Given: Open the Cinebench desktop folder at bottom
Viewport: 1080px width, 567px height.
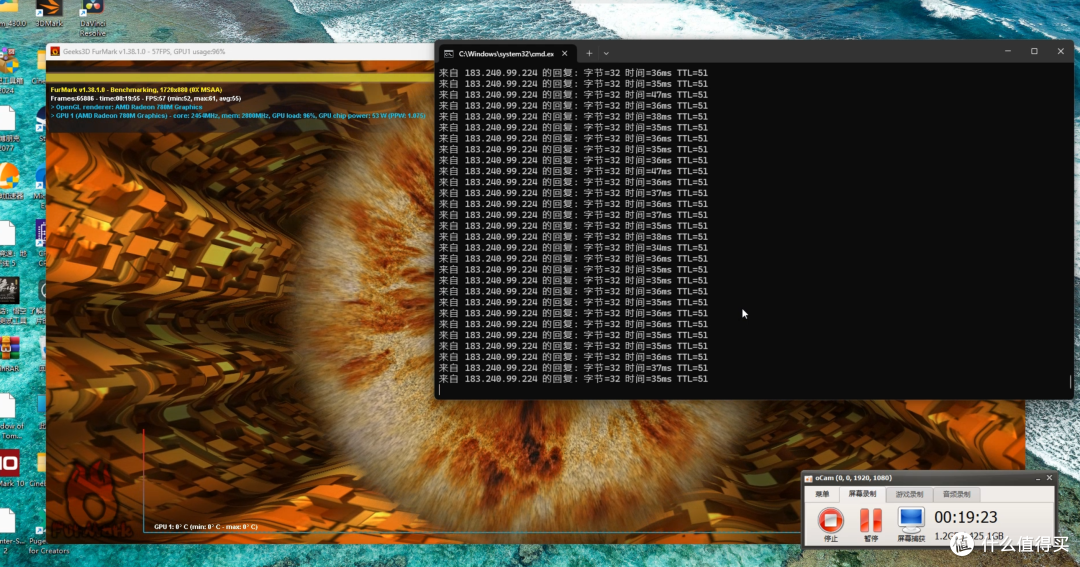Looking at the screenshot, I should pos(40,468).
